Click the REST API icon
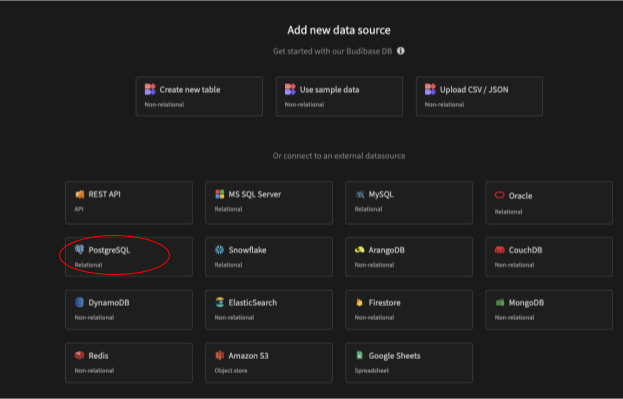The width and height of the screenshot is (623, 399). pyautogui.click(x=79, y=194)
